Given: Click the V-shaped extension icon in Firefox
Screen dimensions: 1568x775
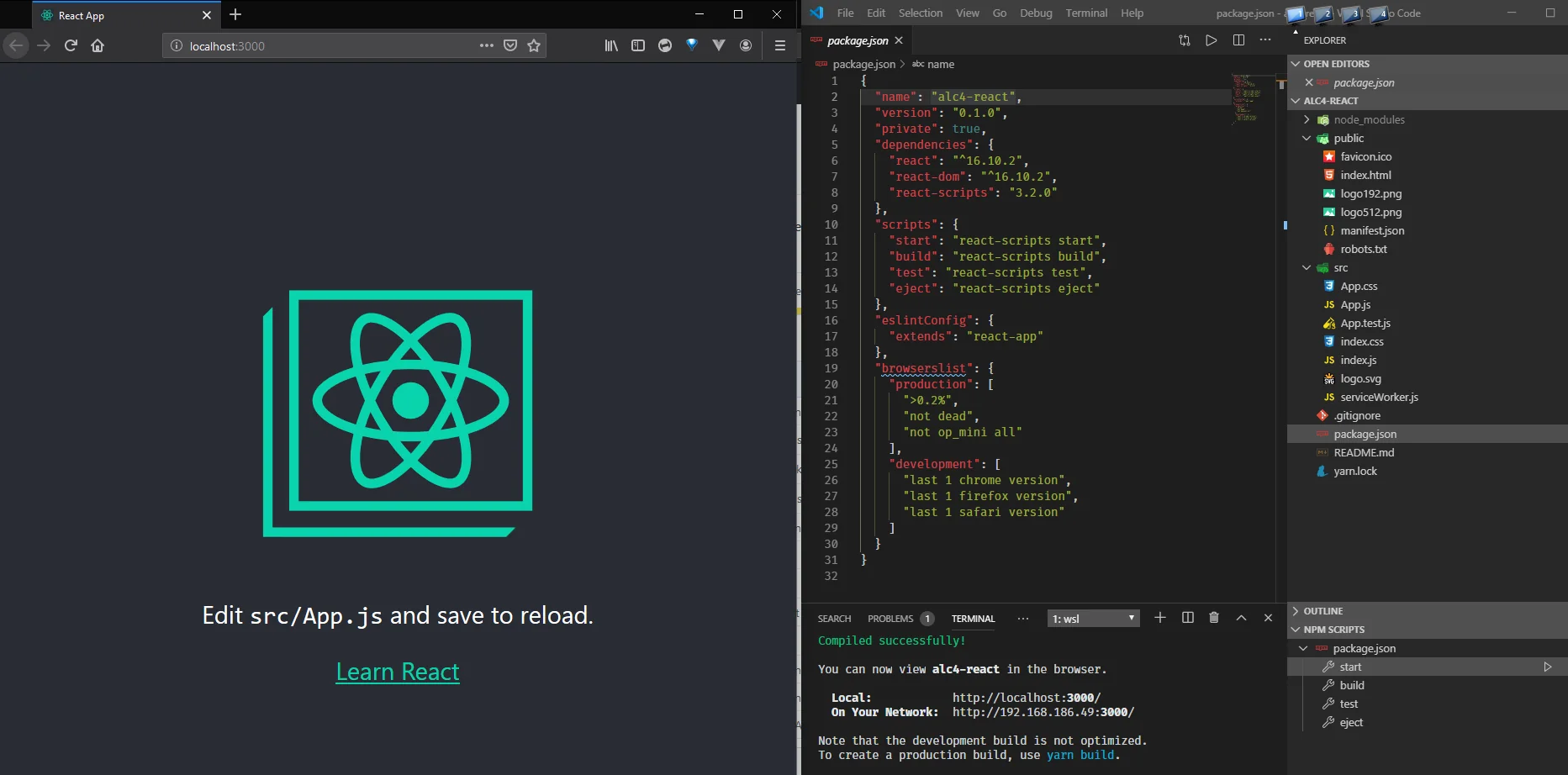Looking at the screenshot, I should pyautogui.click(x=719, y=45).
